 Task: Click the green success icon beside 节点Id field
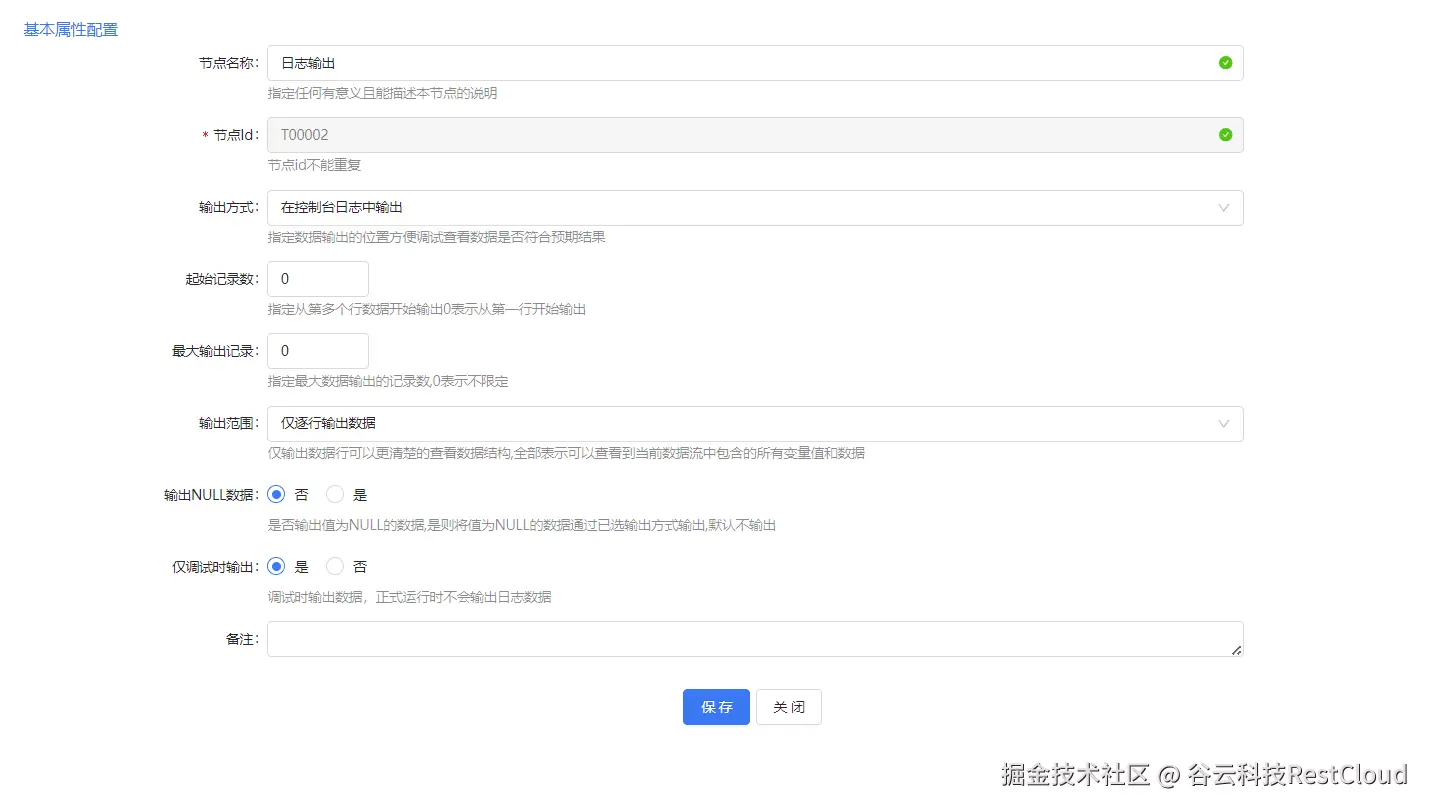1225,134
